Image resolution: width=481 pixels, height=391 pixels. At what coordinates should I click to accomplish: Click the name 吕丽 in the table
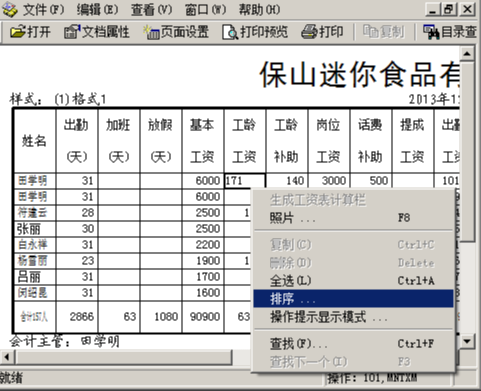[29, 277]
